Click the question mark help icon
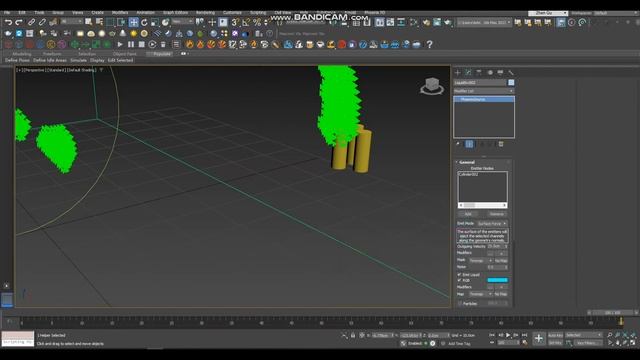 429,44
